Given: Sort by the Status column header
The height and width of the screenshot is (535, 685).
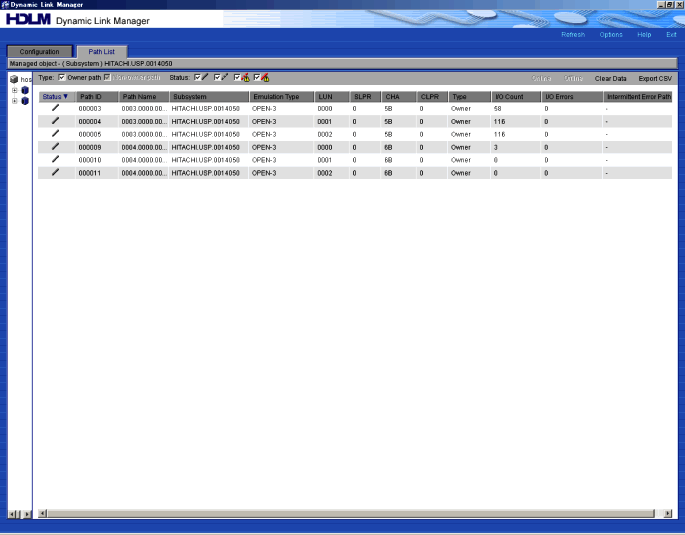Looking at the screenshot, I should click(56, 97).
